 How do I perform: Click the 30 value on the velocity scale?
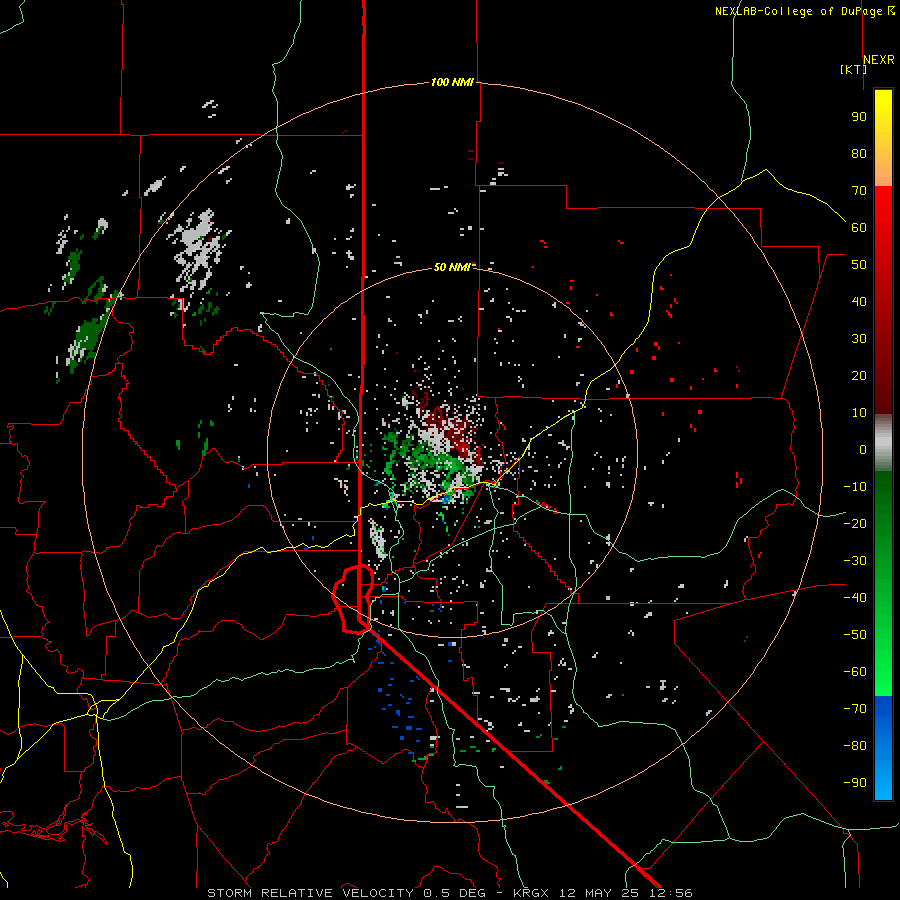tap(859, 339)
